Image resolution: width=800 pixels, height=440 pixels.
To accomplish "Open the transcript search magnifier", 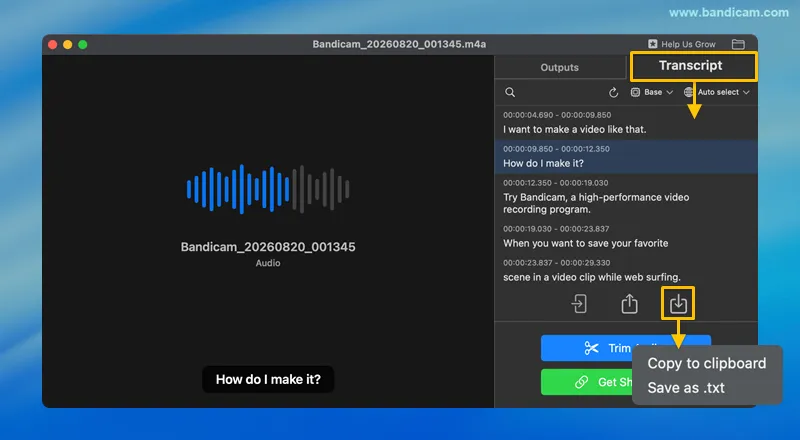I will coord(510,92).
